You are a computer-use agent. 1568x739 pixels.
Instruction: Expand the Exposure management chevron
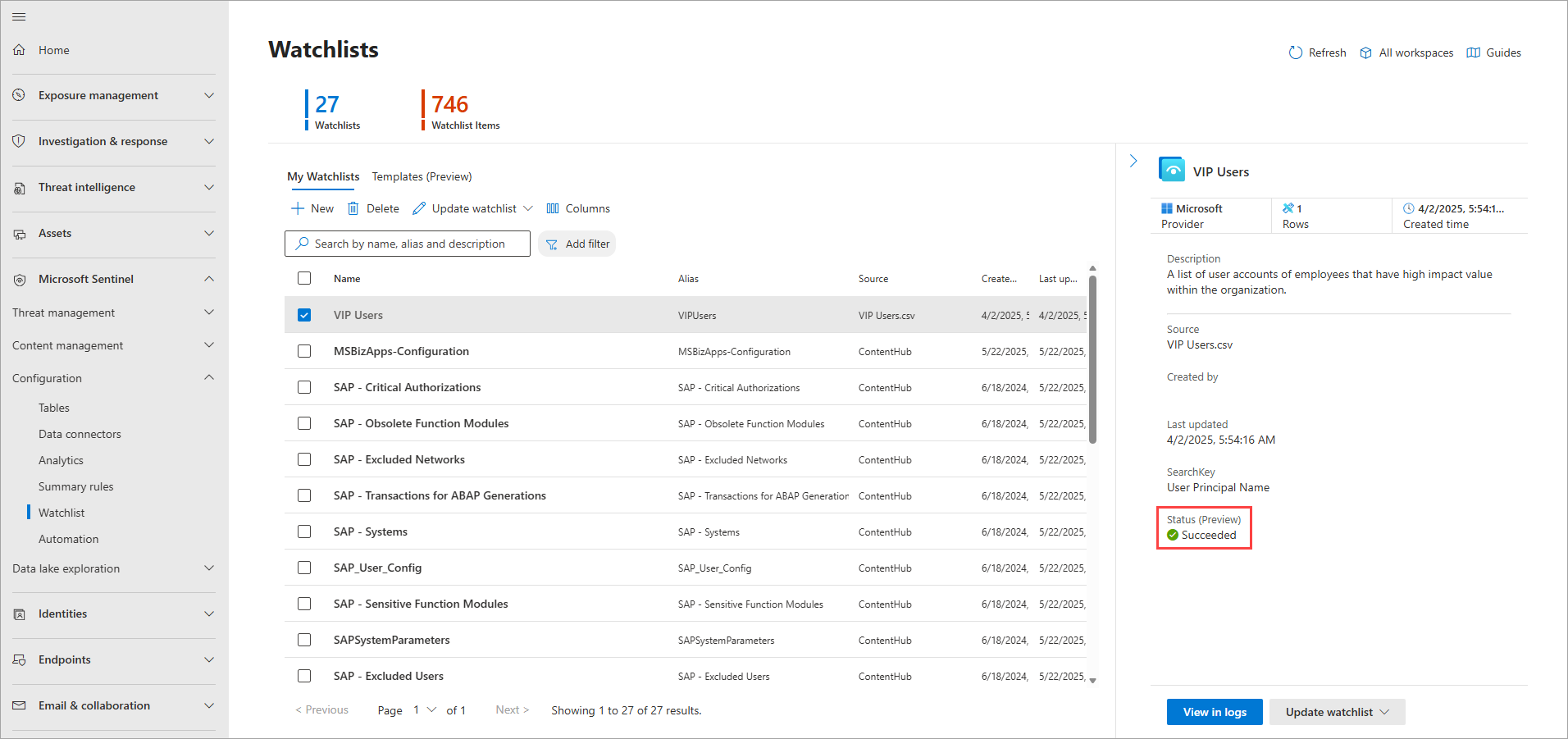(x=209, y=95)
